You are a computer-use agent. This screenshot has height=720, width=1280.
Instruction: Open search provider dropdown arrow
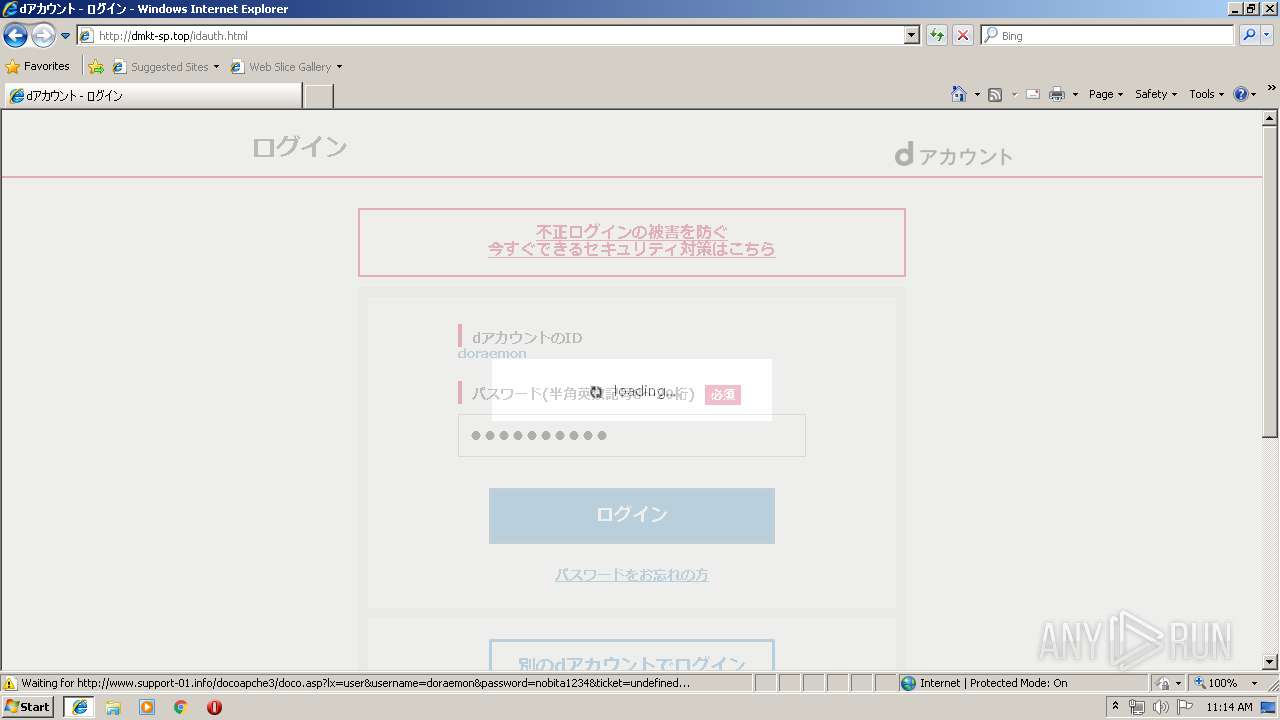pyautogui.click(x=1267, y=36)
